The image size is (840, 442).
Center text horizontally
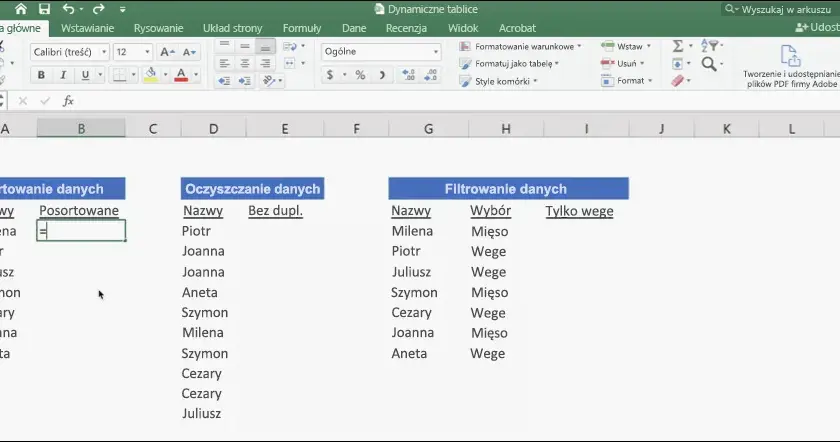(245, 64)
